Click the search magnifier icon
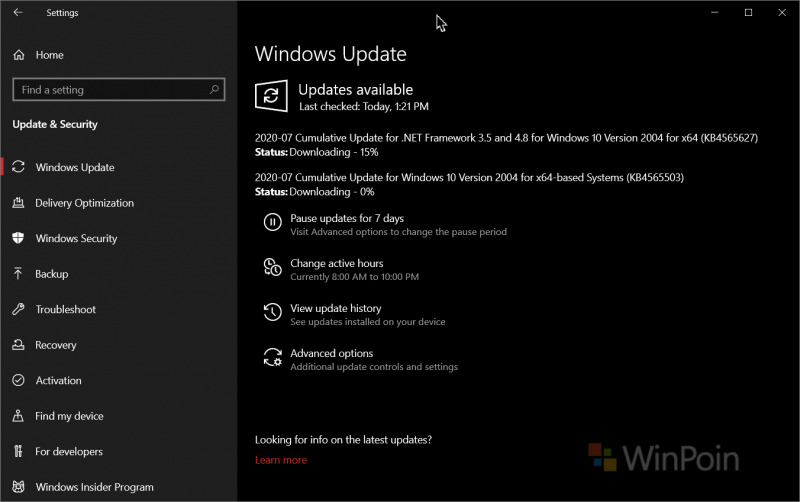 coord(214,90)
